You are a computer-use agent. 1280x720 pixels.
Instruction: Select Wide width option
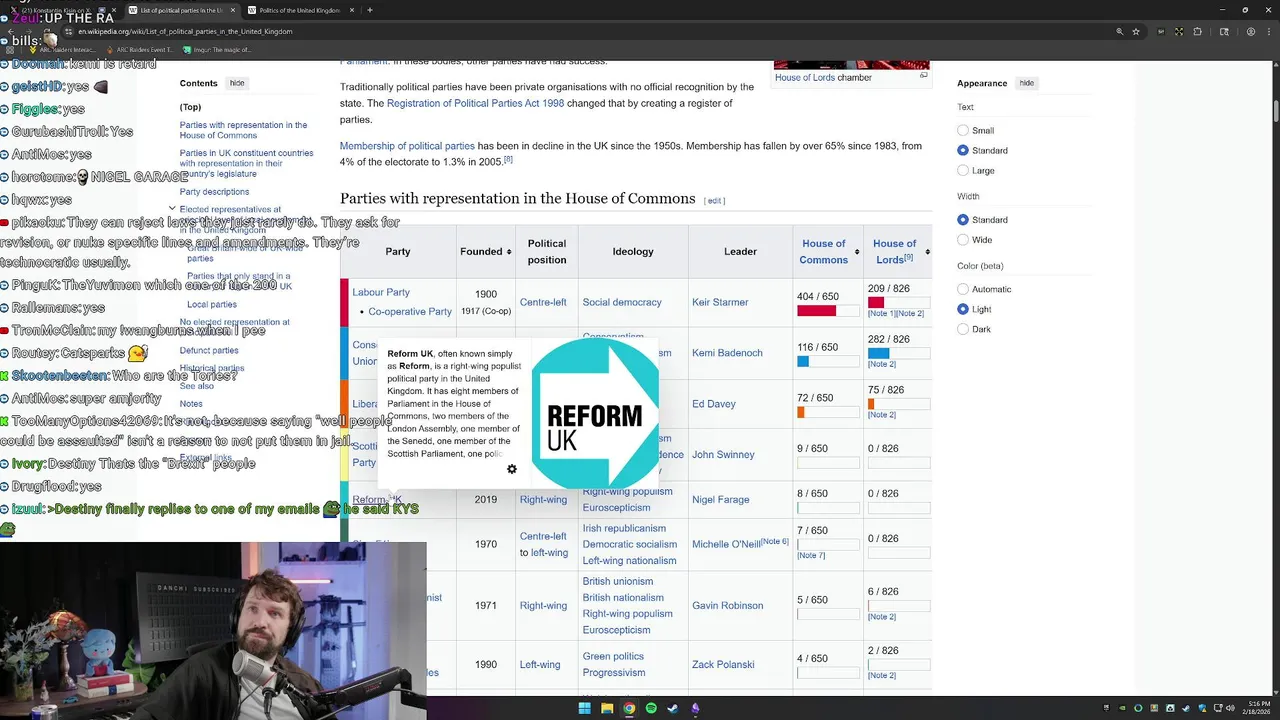pos(963,239)
